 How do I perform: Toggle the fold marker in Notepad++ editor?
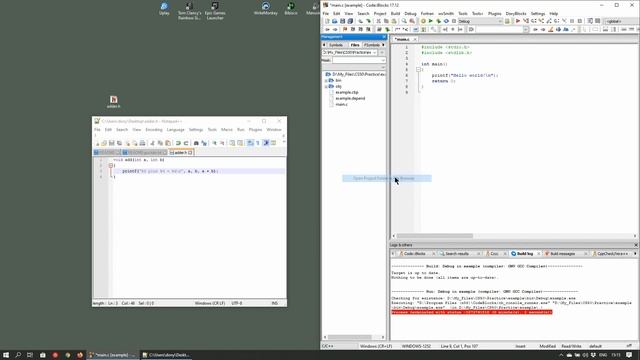(x=111, y=165)
